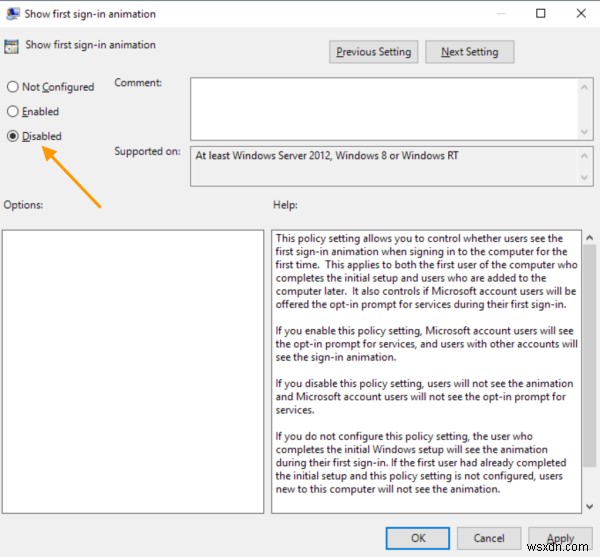Click the Help pane scroll up arrow
The image size is (600, 557).
point(590,238)
